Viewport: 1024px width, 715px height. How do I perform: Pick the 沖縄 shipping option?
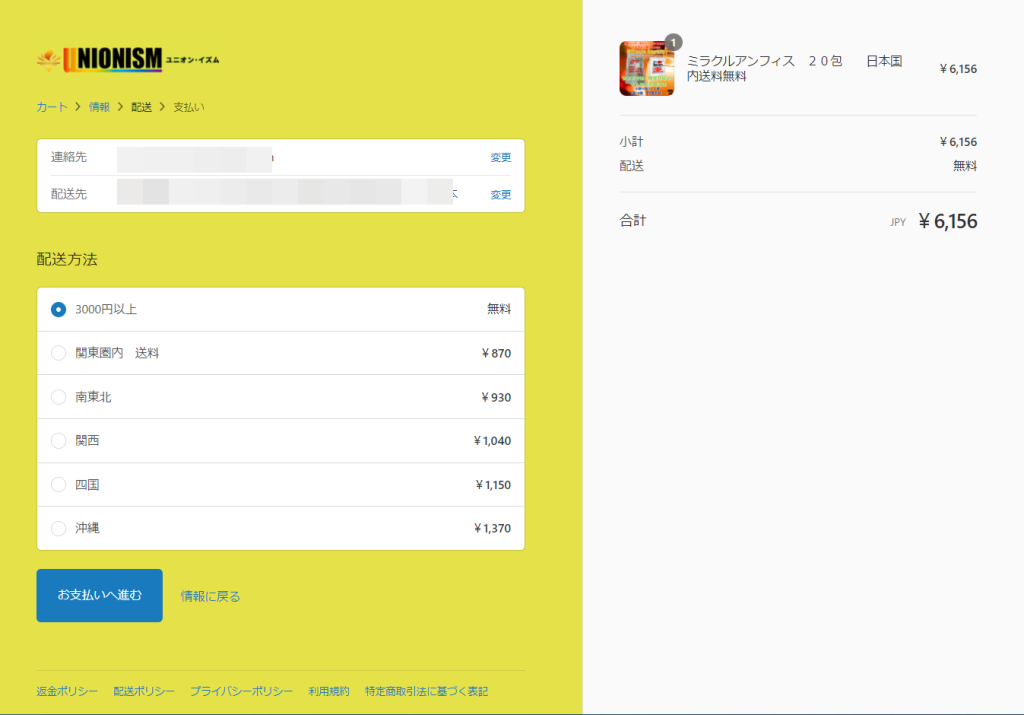(59, 528)
